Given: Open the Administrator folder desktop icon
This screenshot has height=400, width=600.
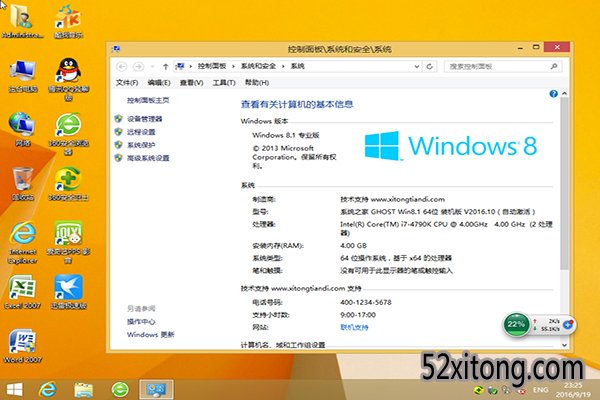Looking at the screenshot, I should click(22, 19).
